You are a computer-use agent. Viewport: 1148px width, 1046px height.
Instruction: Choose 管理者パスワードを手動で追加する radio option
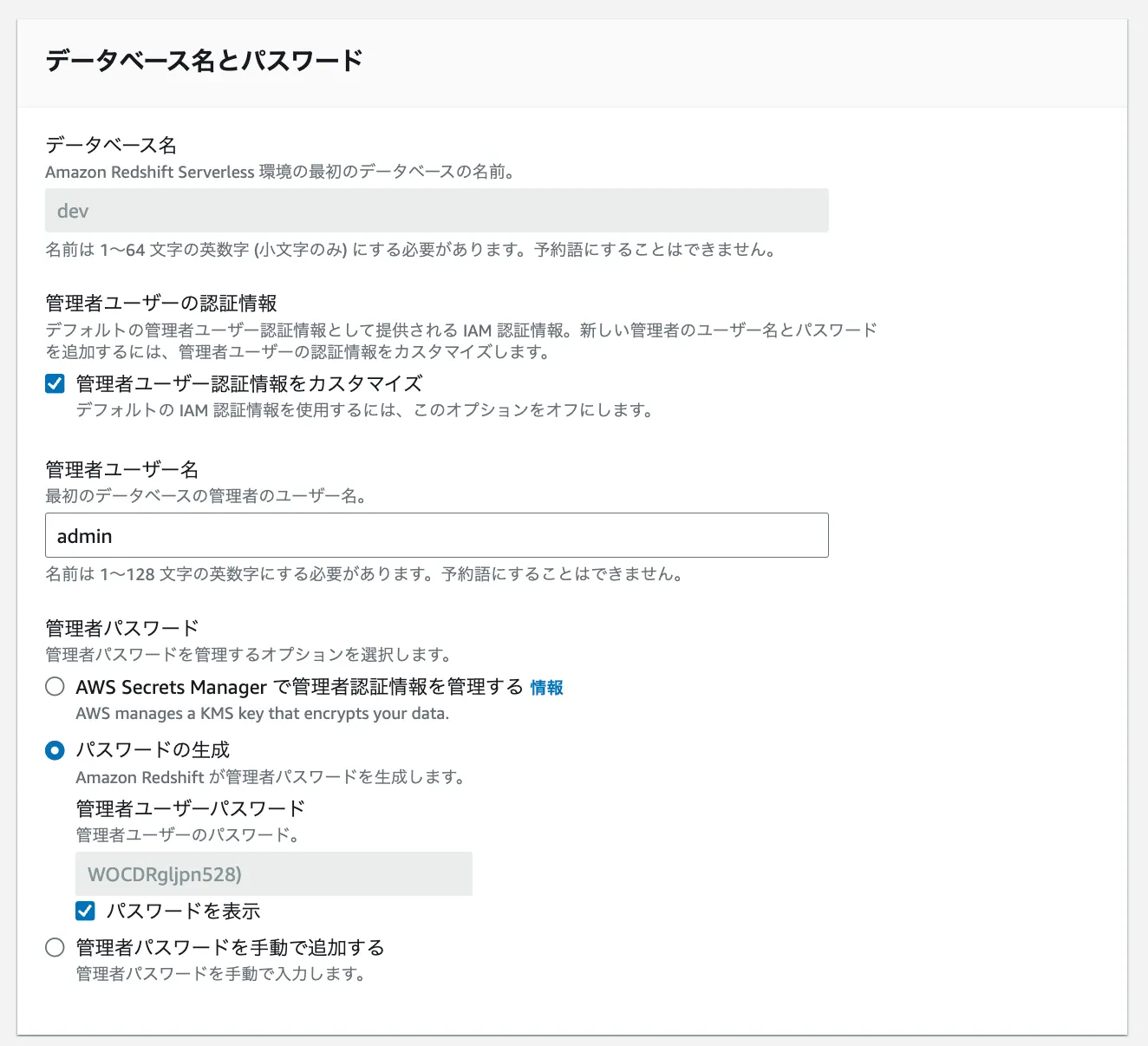pos(55,947)
